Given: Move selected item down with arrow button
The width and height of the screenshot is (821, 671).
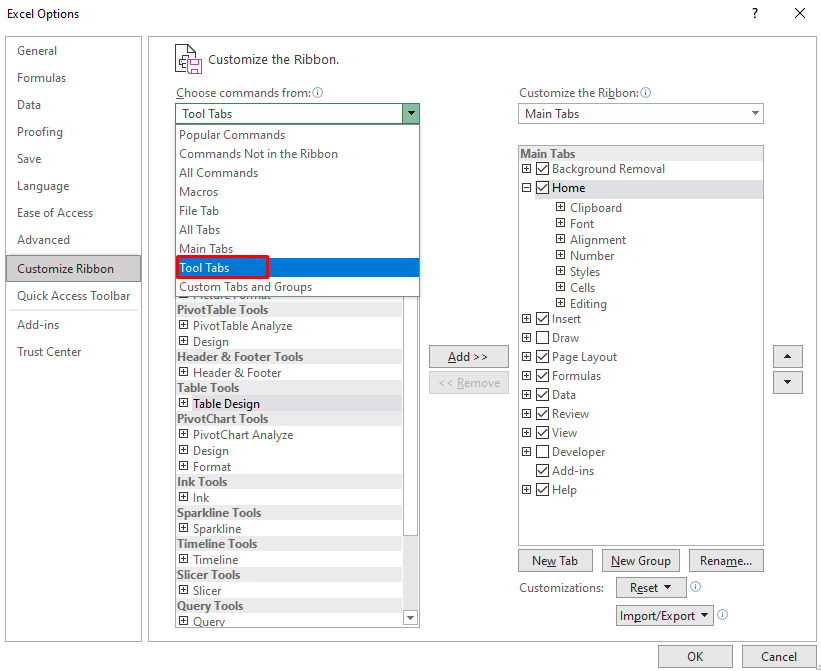Looking at the screenshot, I should 787,382.
